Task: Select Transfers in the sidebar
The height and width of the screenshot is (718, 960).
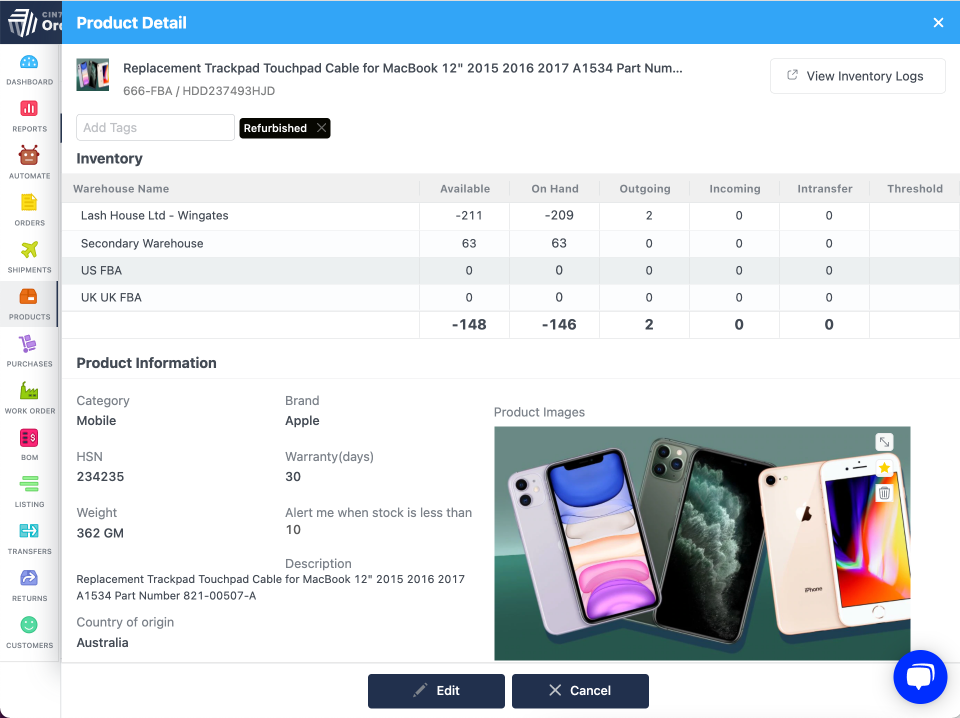Action: [29, 538]
